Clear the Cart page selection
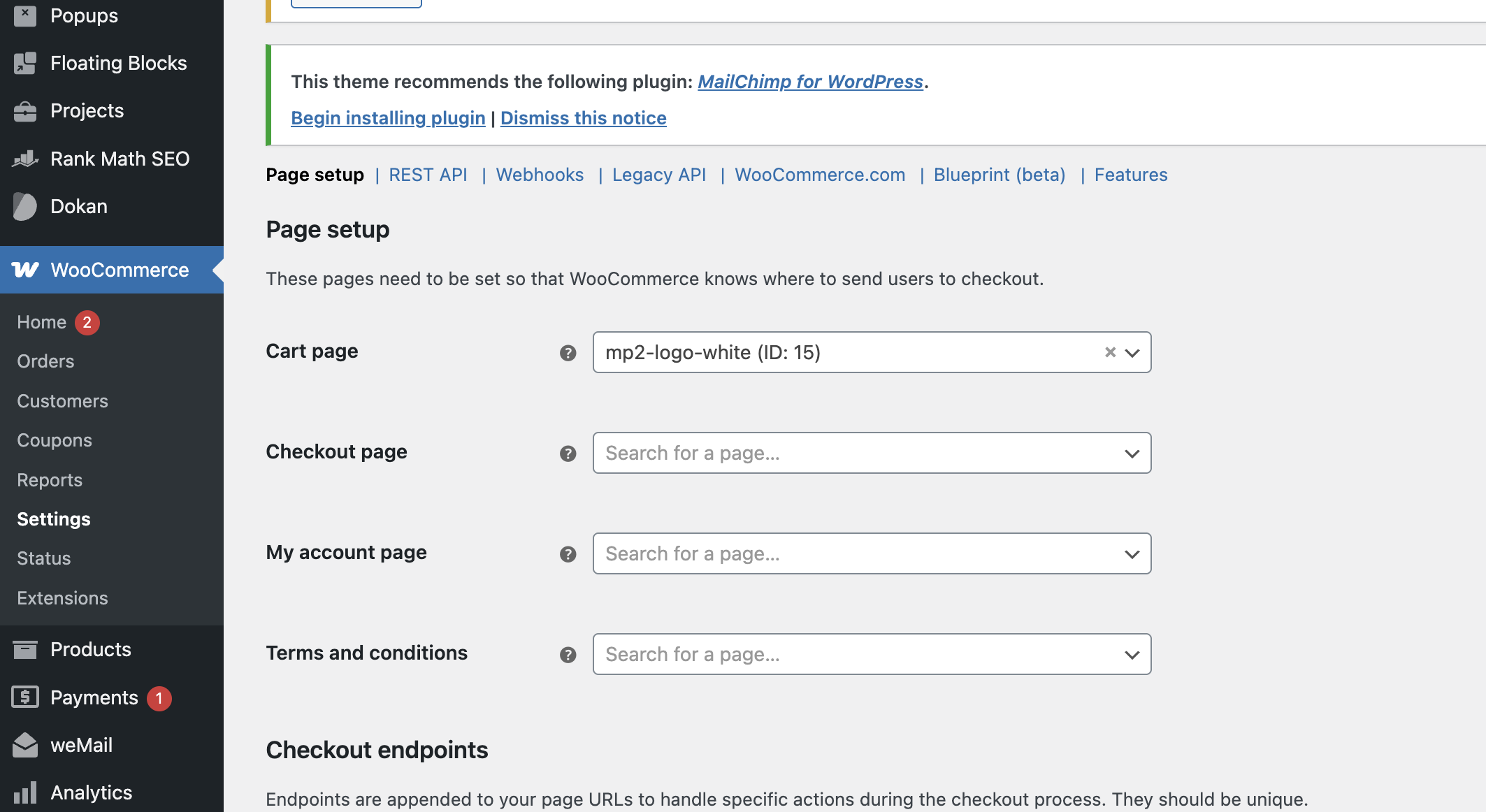Image resolution: width=1486 pixels, height=812 pixels. click(1109, 352)
